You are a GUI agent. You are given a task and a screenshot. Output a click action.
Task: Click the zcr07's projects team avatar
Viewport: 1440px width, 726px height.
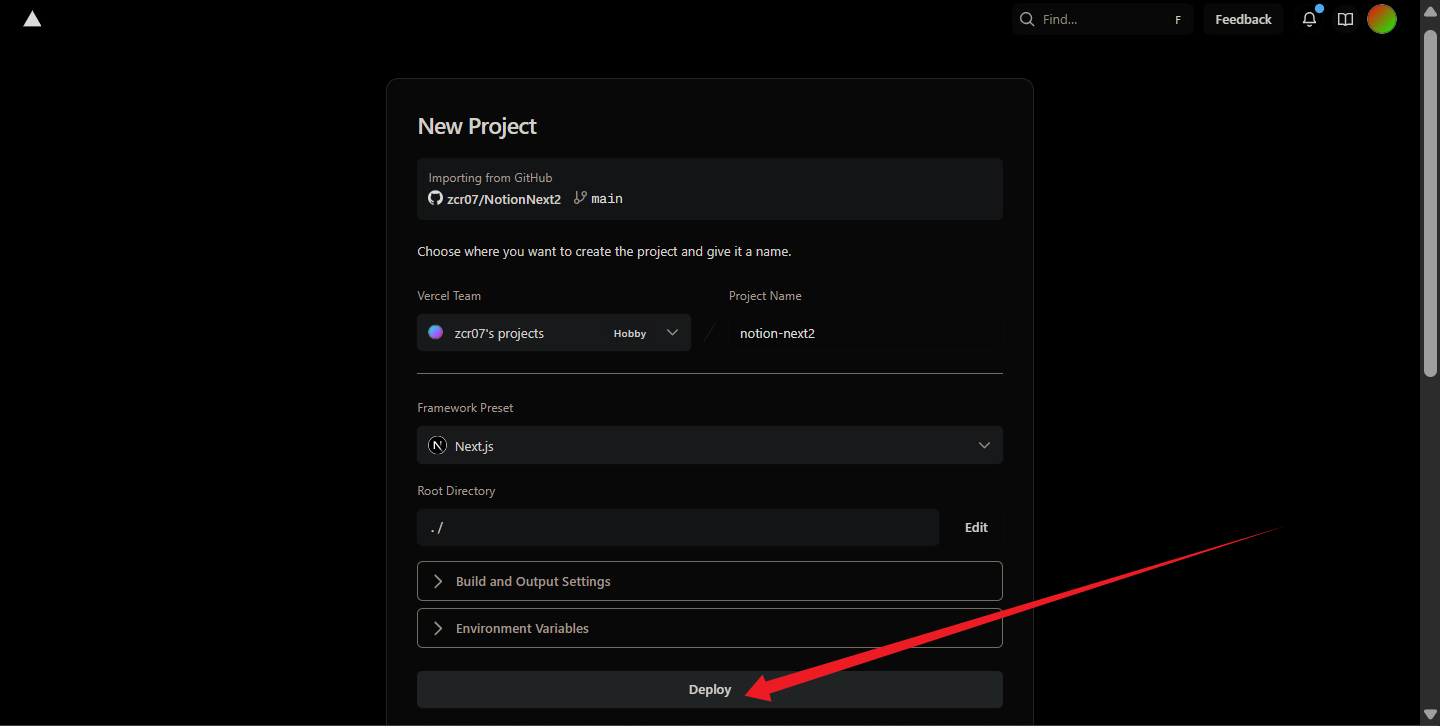[436, 333]
